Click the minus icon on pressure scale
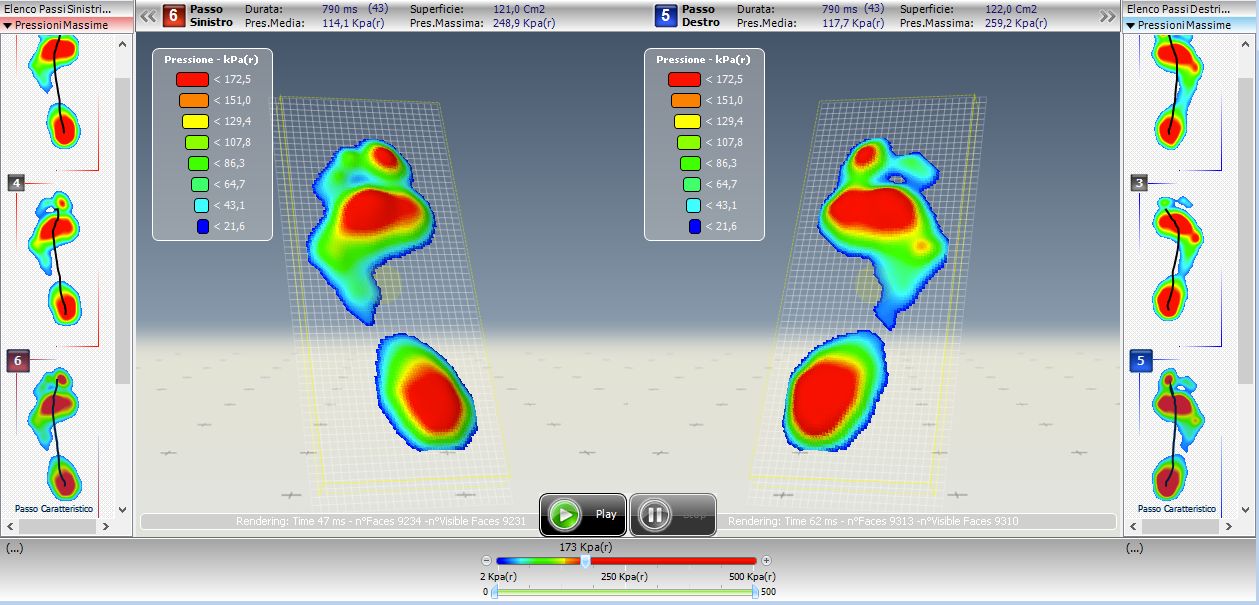The height and width of the screenshot is (605, 1259). [x=487, y=561]
